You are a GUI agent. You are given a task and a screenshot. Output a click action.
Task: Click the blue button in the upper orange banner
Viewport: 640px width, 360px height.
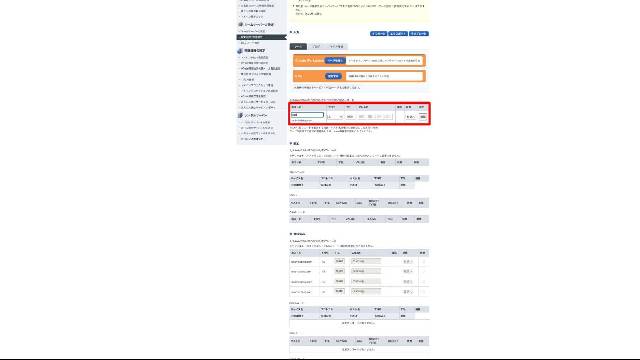(335, 60)
